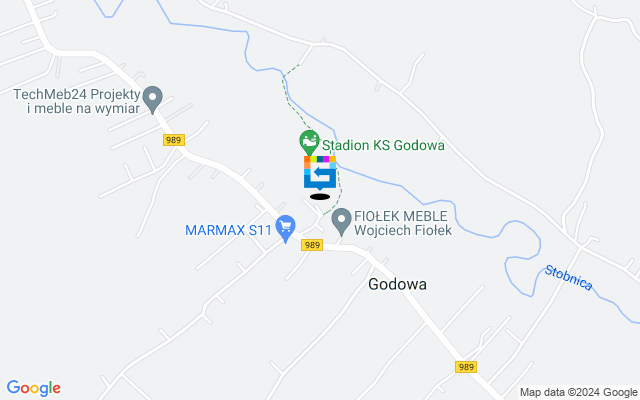Click the TechMeb24 Projekty i meble na wymiar label

77,101
